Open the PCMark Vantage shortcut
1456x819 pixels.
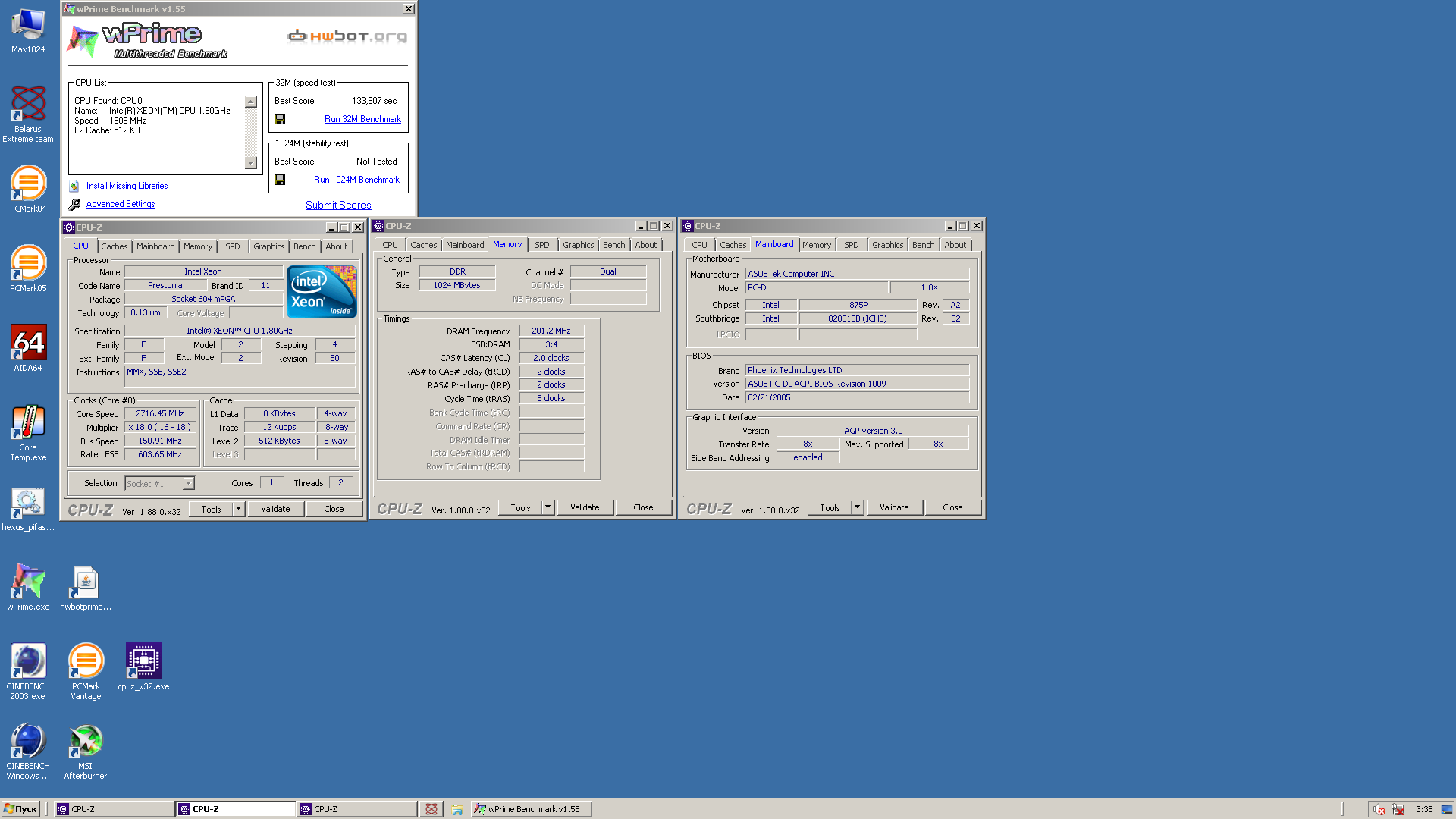pyautogui.click(x=86, y=671)
